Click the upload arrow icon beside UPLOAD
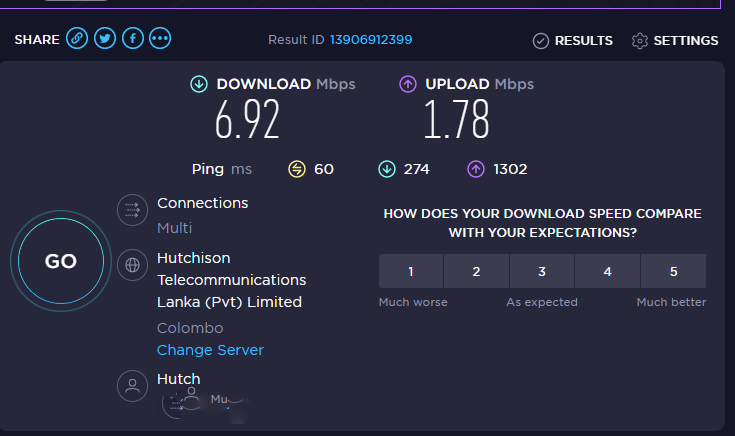The height and width of the screenshot is (436, 735). (408, 84)
